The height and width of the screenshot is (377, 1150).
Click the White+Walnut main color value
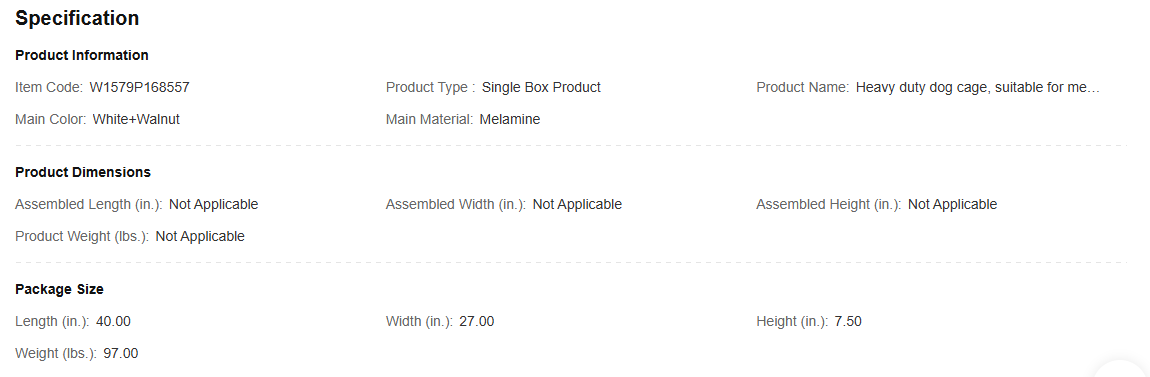point(136,120)
